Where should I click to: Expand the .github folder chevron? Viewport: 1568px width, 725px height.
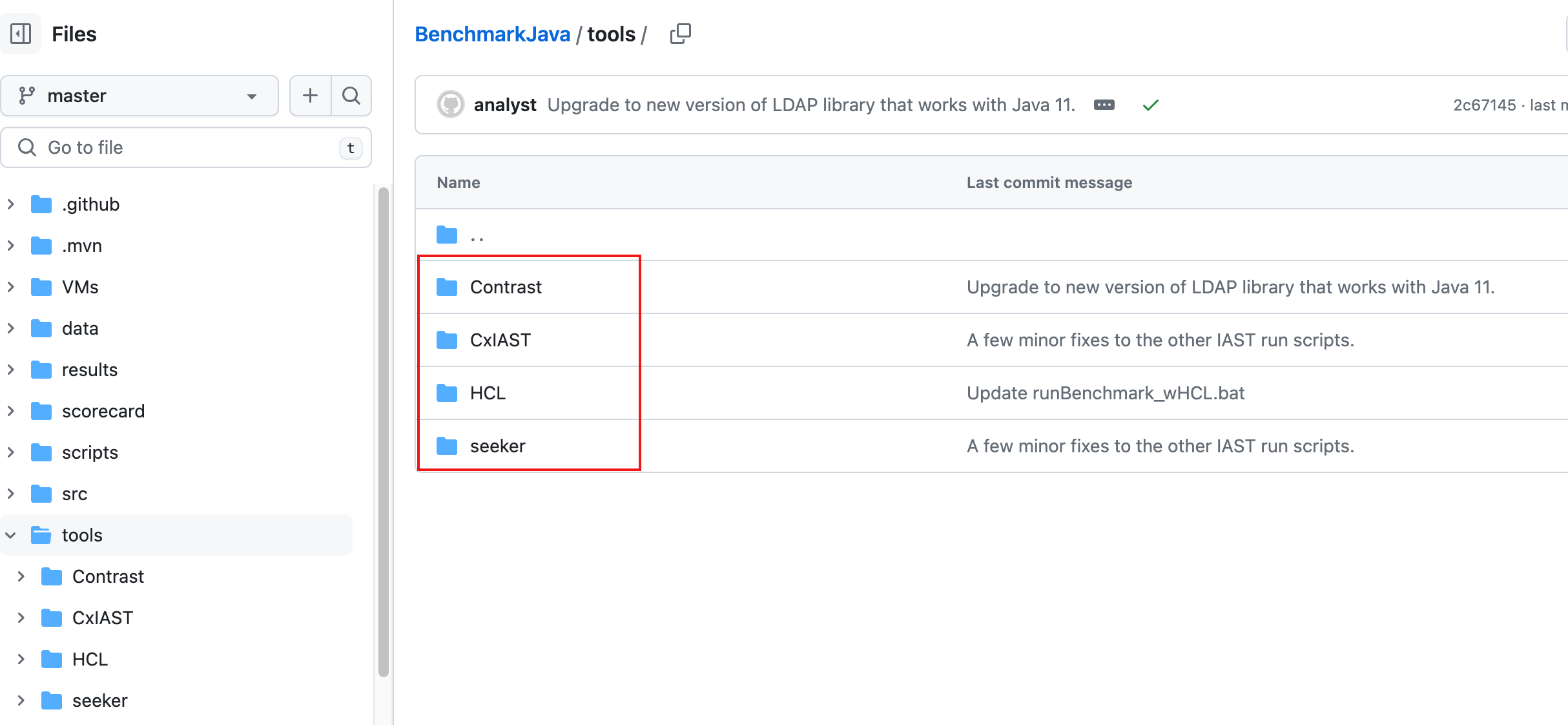click(11, 204)
